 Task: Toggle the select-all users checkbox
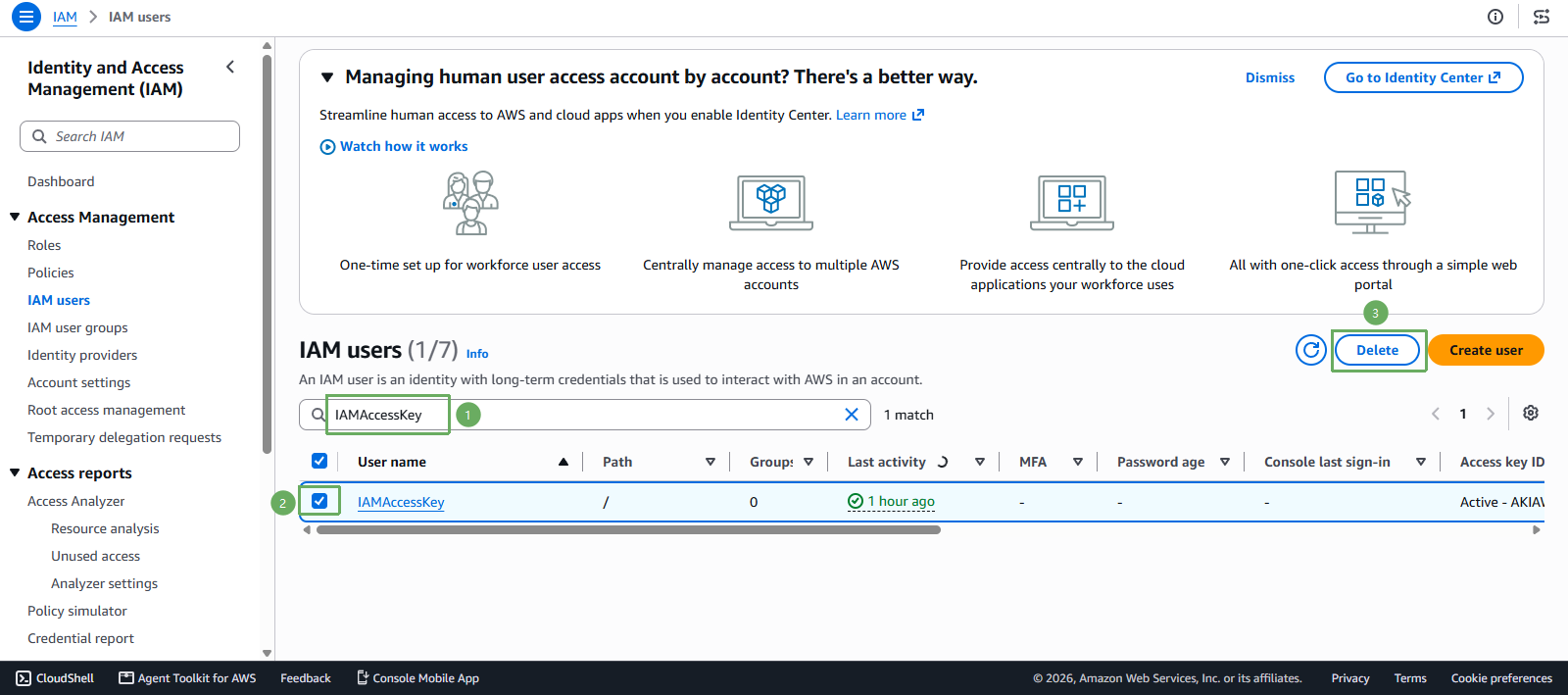319,461
